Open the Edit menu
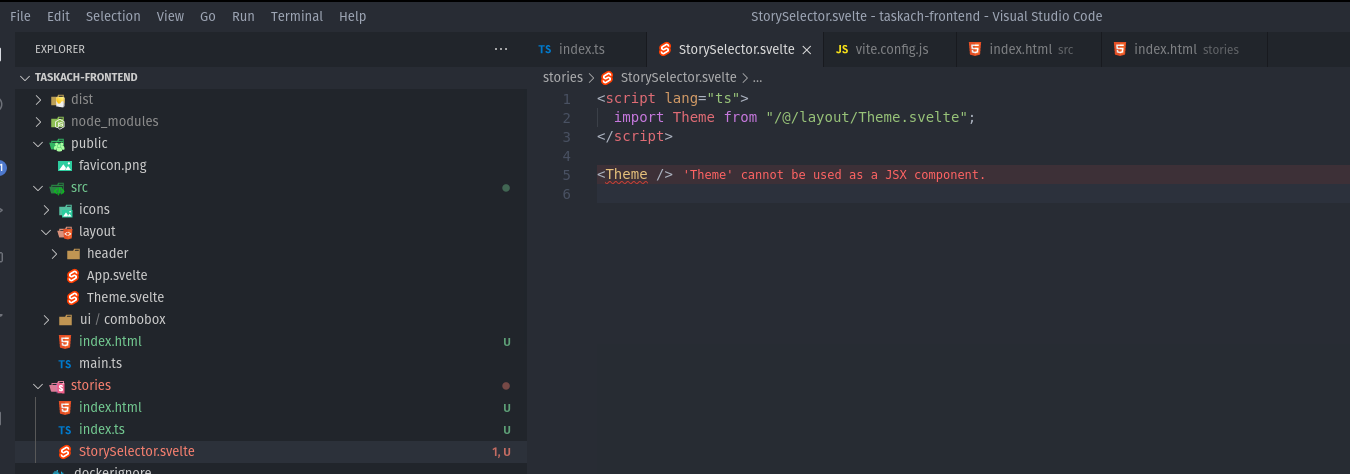This screenshot has width=1350, height=474. point(58,16)
